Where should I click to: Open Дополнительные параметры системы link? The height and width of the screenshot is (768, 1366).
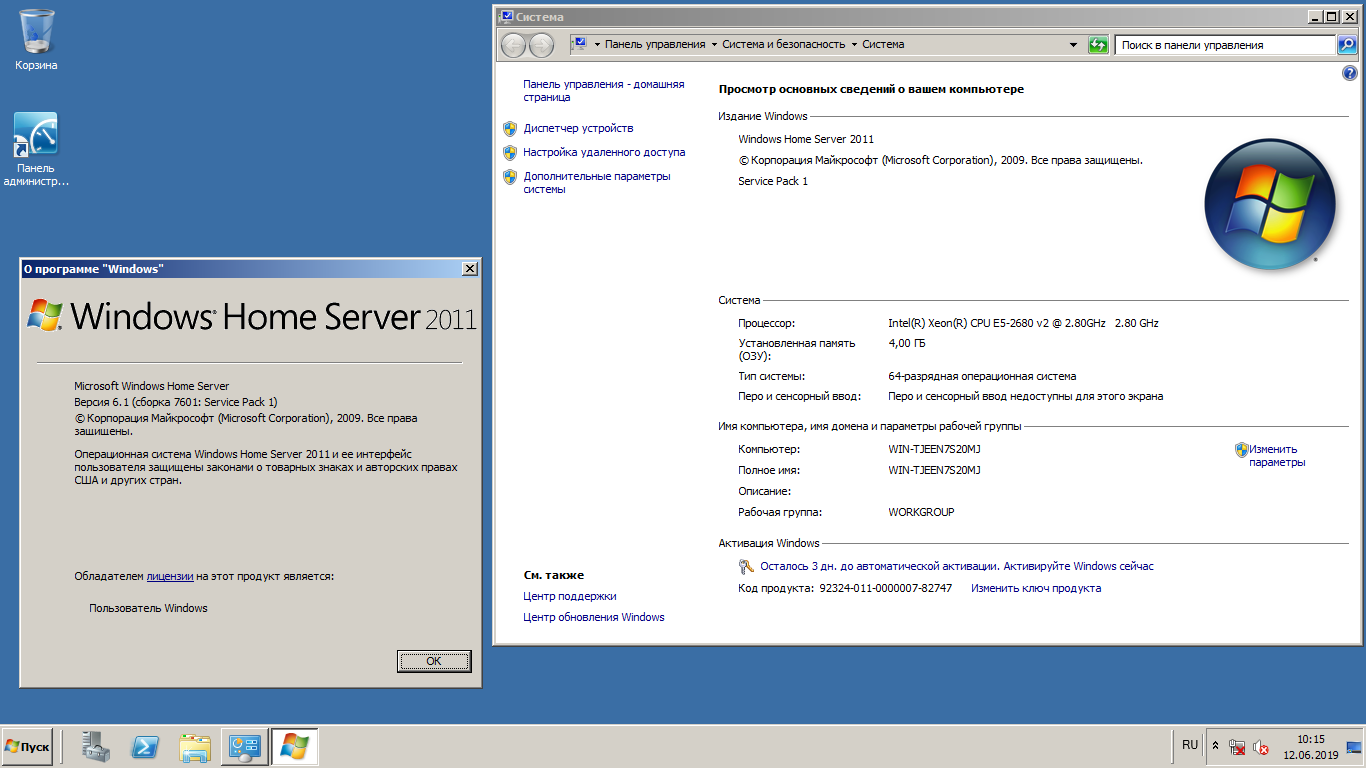click(597, 182)
